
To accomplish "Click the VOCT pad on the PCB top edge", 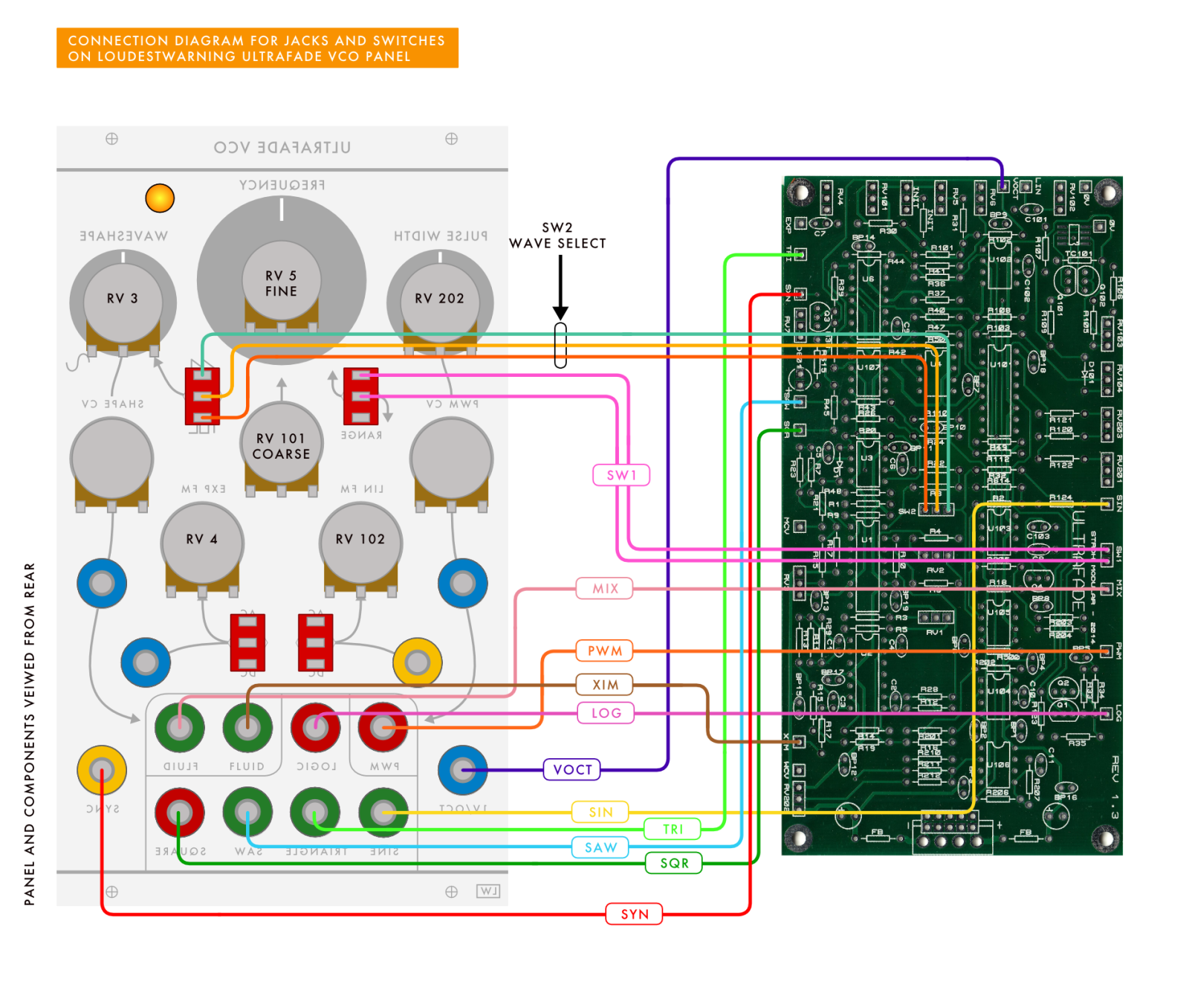I will [1002, 186].
